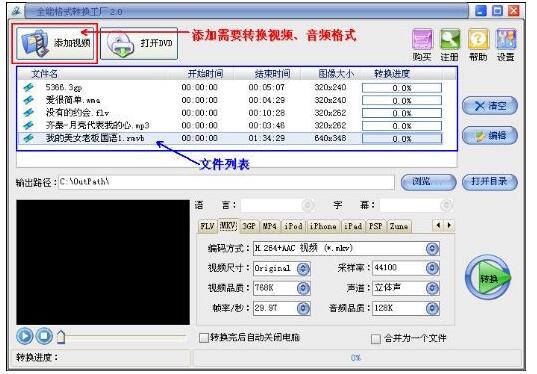Open the 视频尺寸 video size dropdown
The height and width of the screenshot is (374, 537).
tap(303, 269)
